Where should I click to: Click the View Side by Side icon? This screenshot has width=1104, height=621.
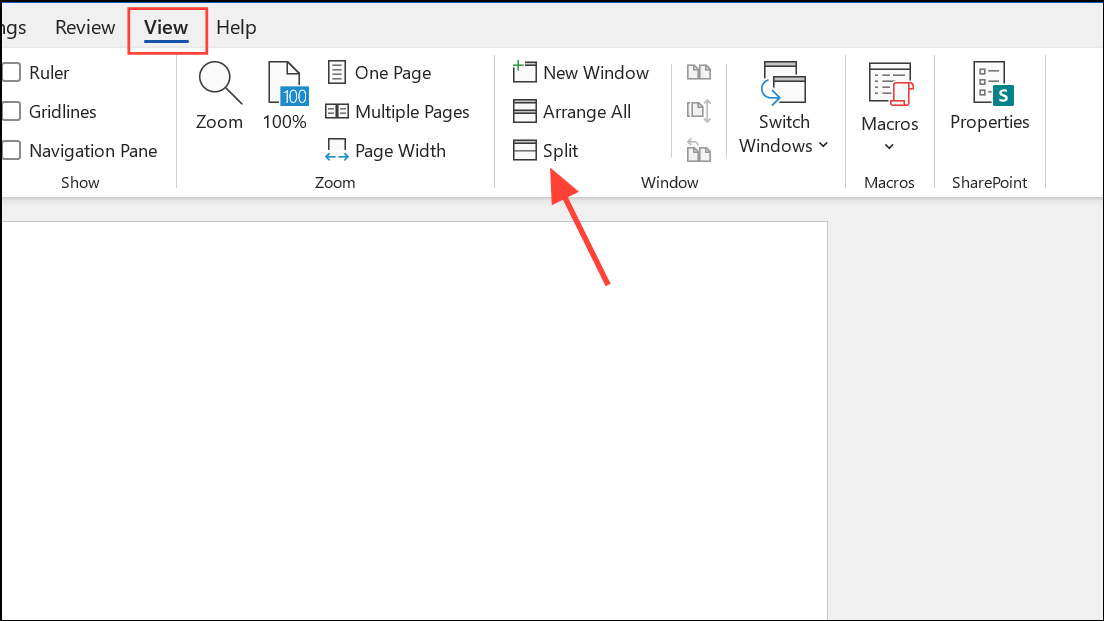[699, 72]
